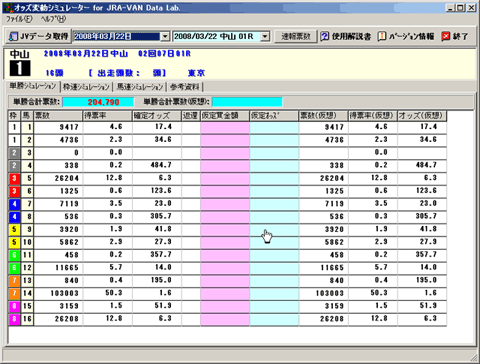This screenshot has height=364, width=480.
Task: Click pink 仮定買金額 cell for horse 1
Action: [x=225, y=127]
